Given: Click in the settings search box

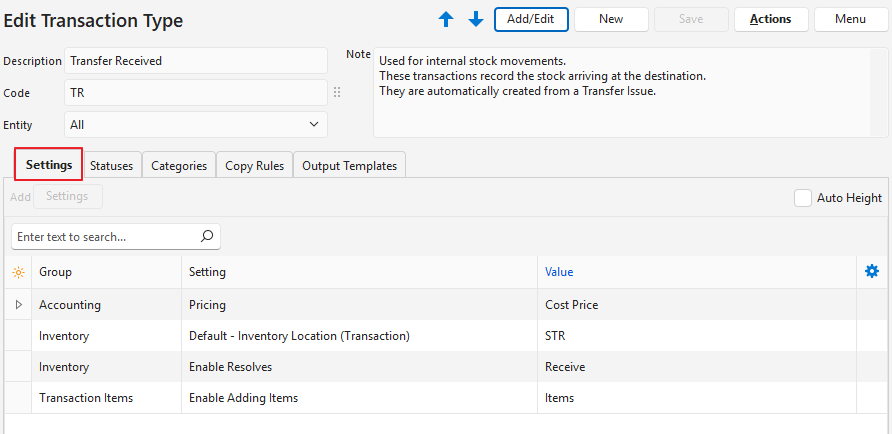Looking at the screenshot, I should tap(105, 237).
